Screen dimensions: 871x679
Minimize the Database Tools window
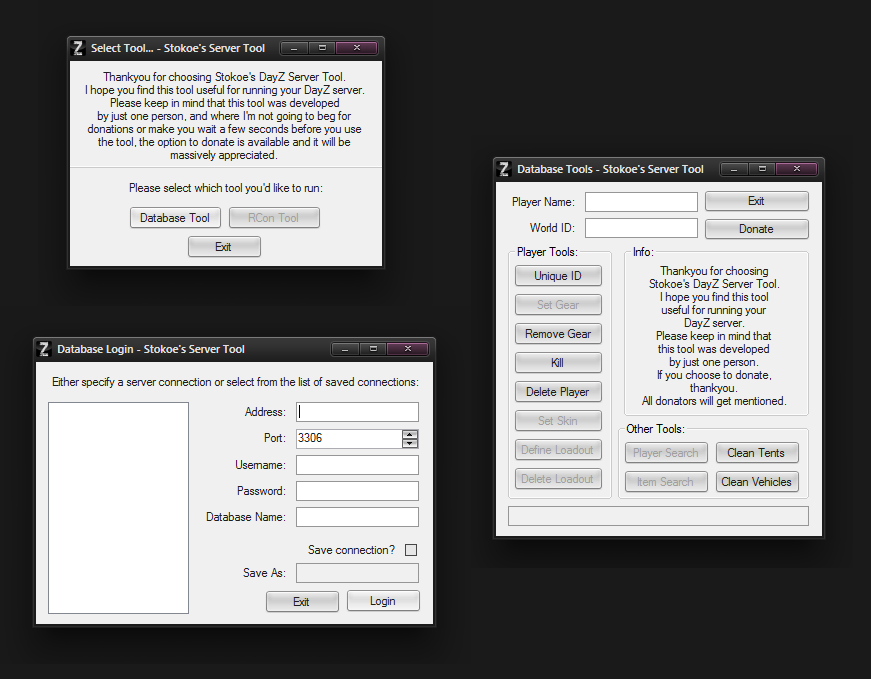point(734,169)
